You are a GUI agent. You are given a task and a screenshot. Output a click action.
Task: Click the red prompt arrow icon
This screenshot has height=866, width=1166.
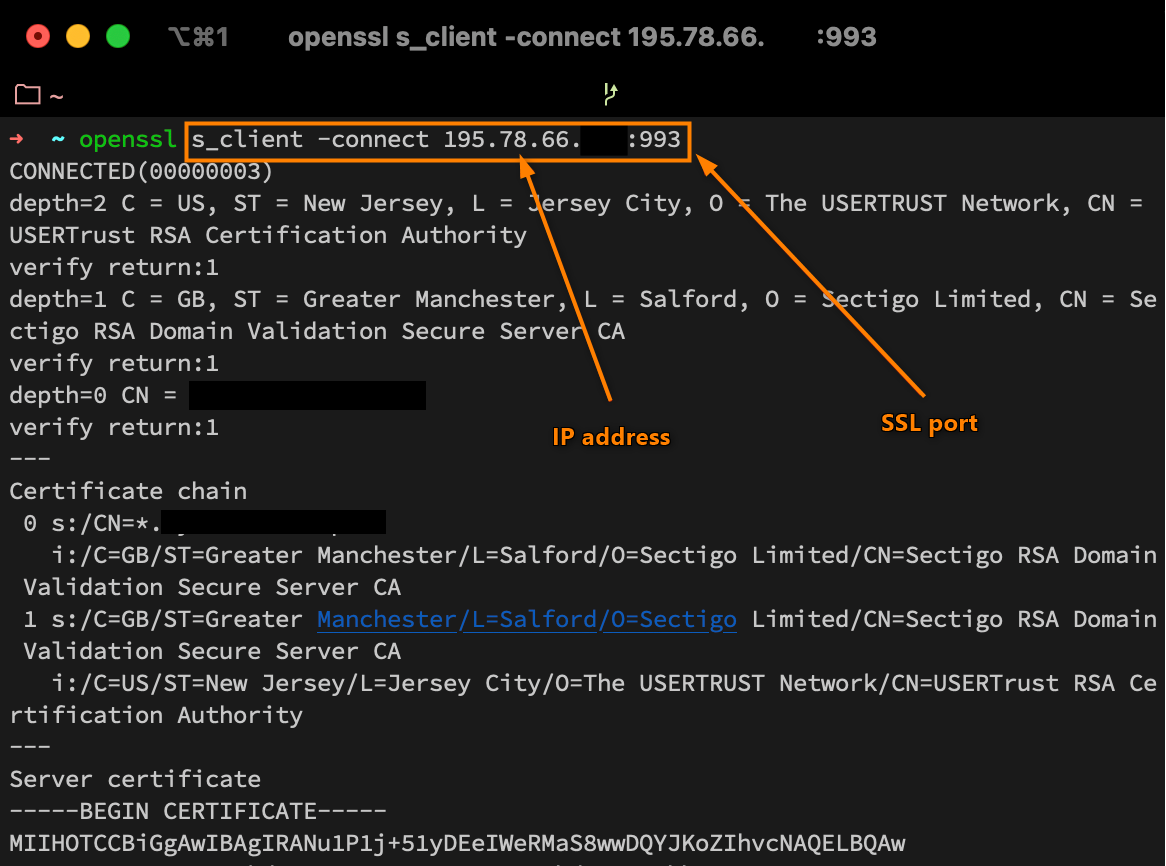point(16,139)
